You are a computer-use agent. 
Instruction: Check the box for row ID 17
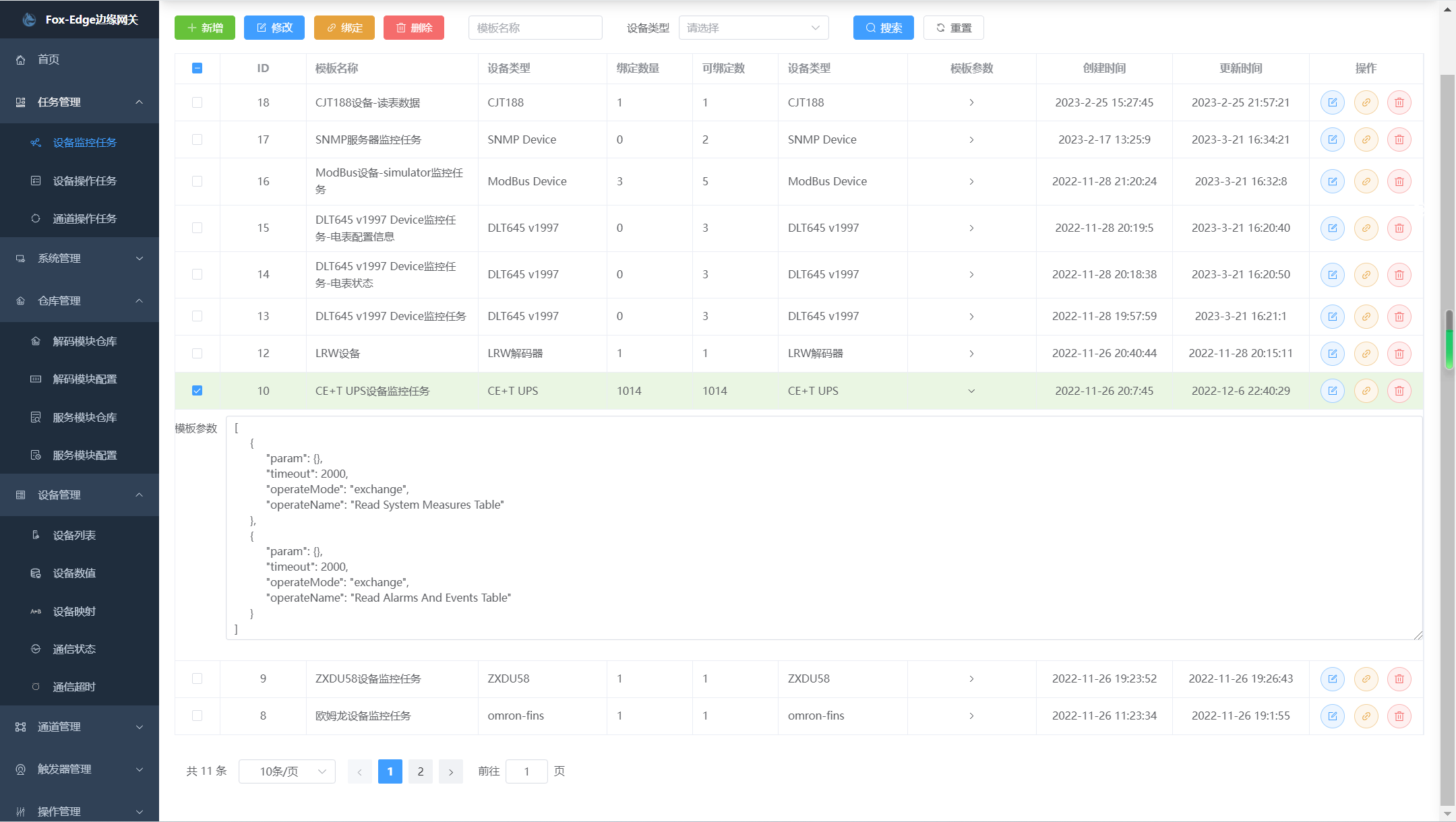click(x=197, y=139)
